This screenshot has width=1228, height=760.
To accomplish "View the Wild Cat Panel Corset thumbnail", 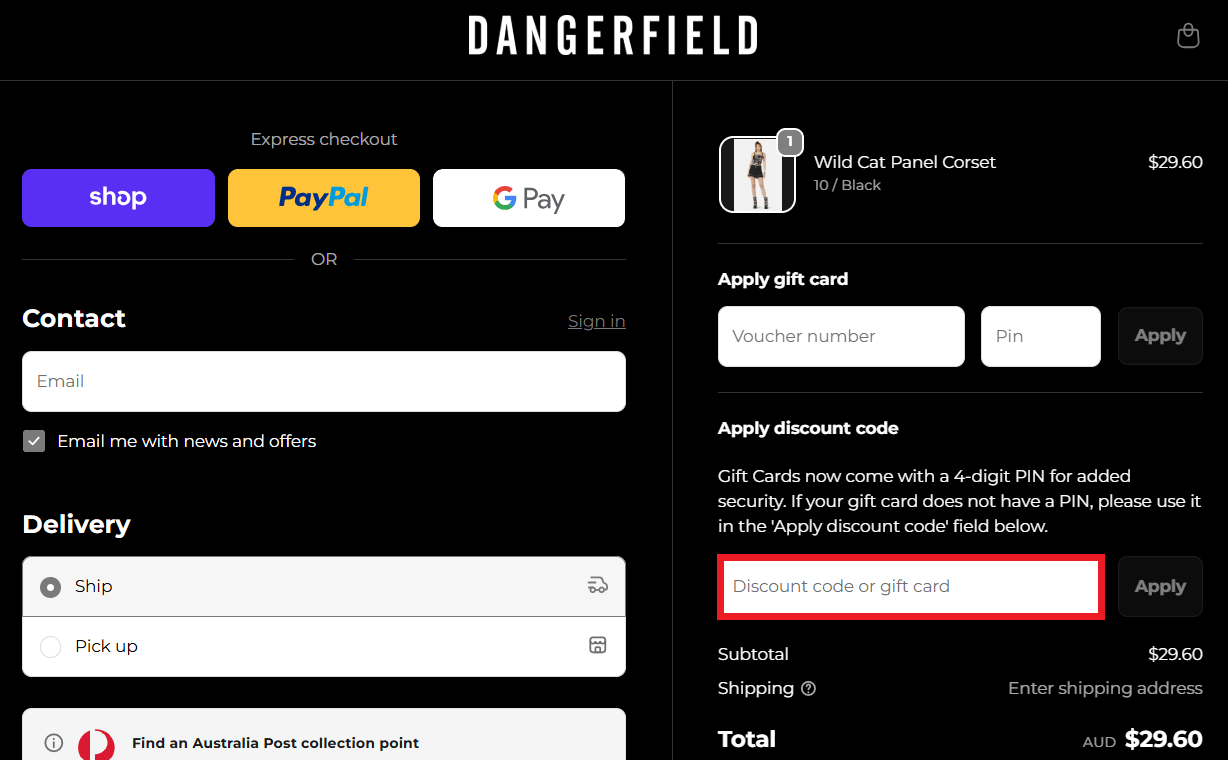I will [x=757, y=174].
